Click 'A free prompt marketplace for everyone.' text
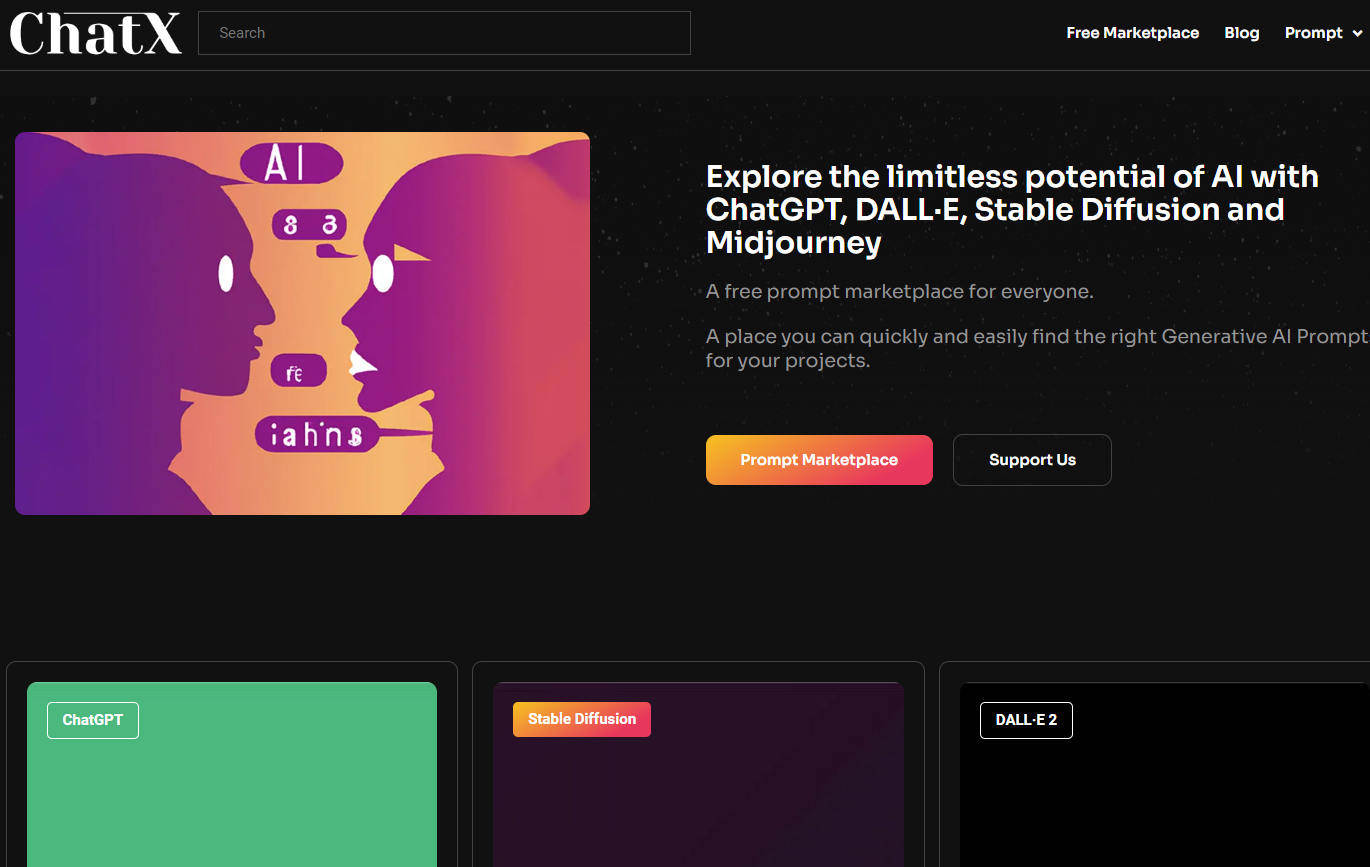 [900, 292]
